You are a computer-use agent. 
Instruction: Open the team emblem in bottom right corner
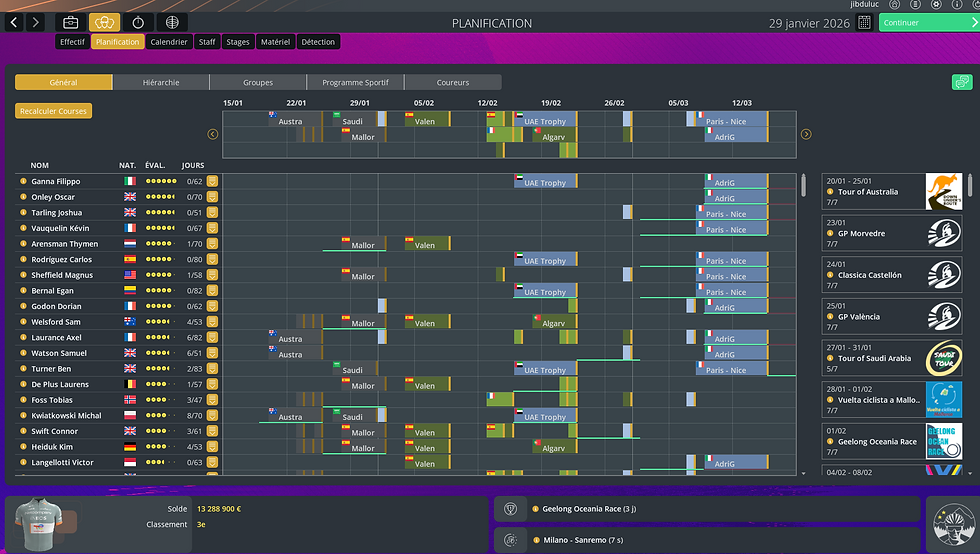point(952,525)
